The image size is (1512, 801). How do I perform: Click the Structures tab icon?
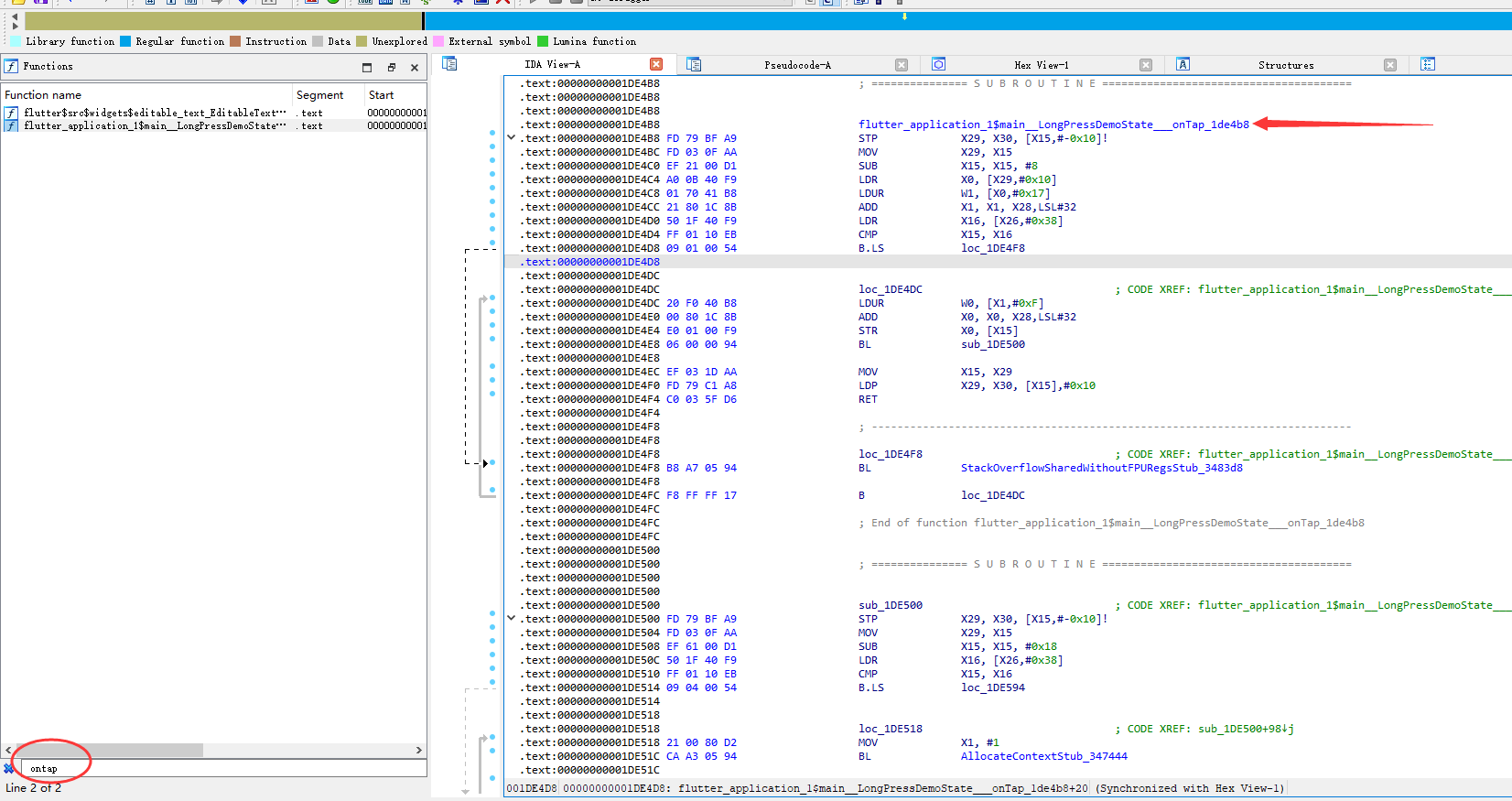[x=1183, y=64]
